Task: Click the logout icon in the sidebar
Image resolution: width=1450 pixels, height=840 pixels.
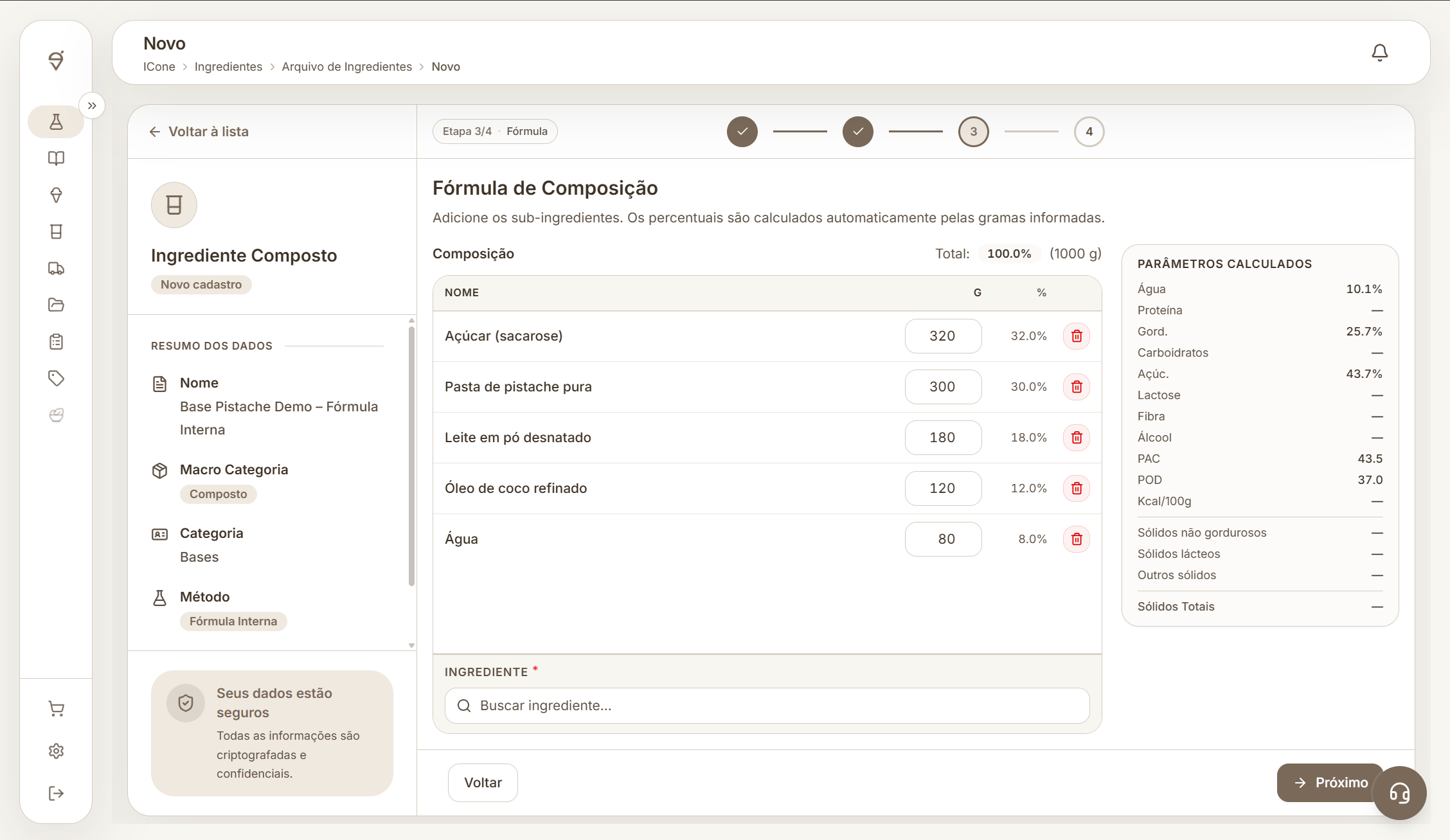Action: (x=56, y=793)
